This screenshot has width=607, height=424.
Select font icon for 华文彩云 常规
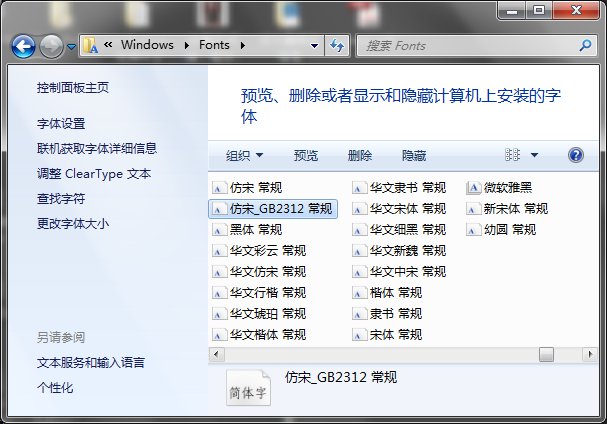point(219,251)
